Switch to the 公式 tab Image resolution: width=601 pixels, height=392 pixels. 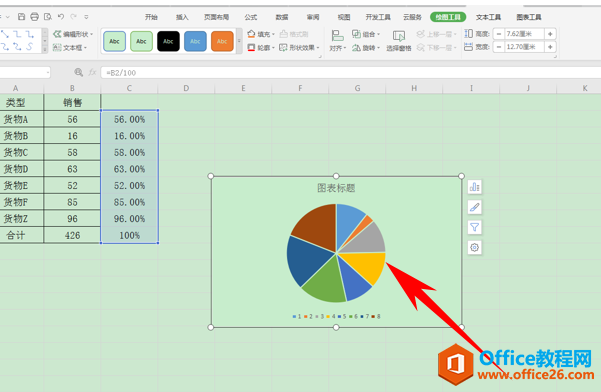pyautogui.click(x=251, y=17)
